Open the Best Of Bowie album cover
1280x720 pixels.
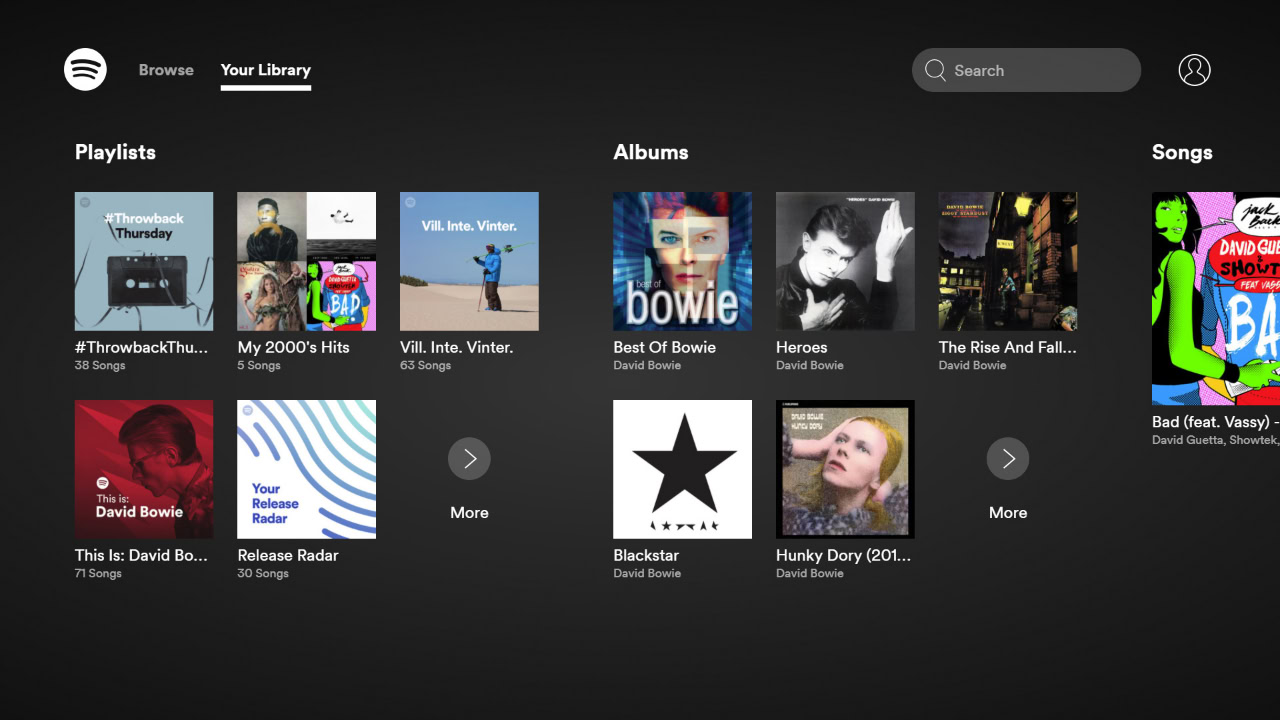pos(682,261)
